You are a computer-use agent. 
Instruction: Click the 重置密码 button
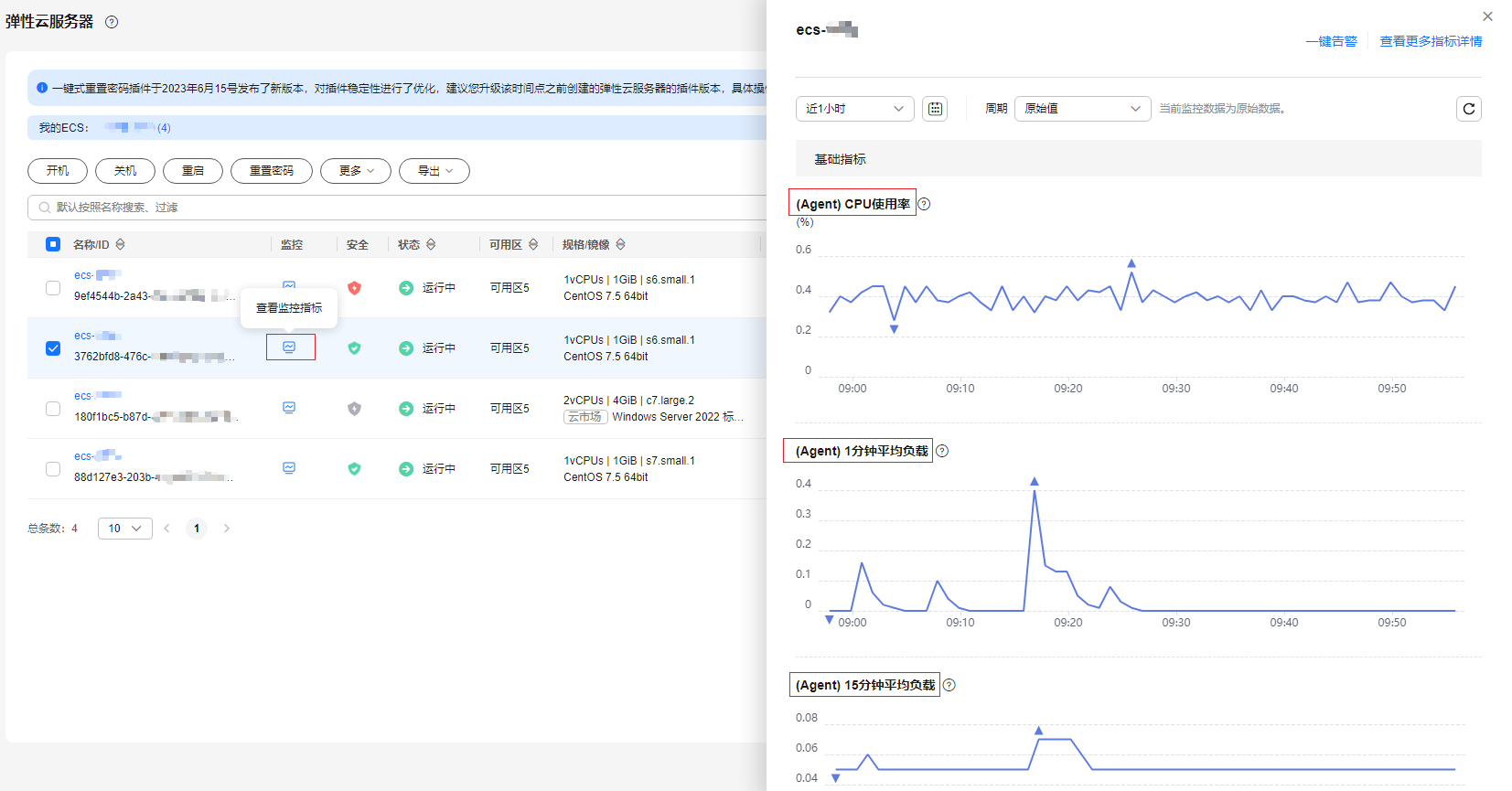tap(272, 171)
